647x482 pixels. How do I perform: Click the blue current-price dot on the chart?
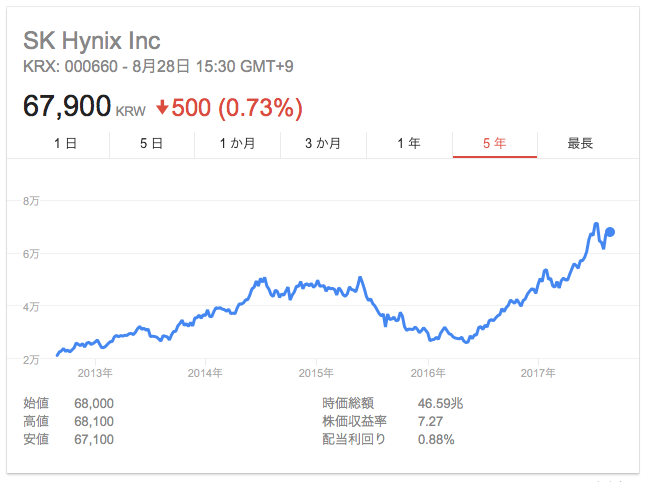(x=610, y=232)
